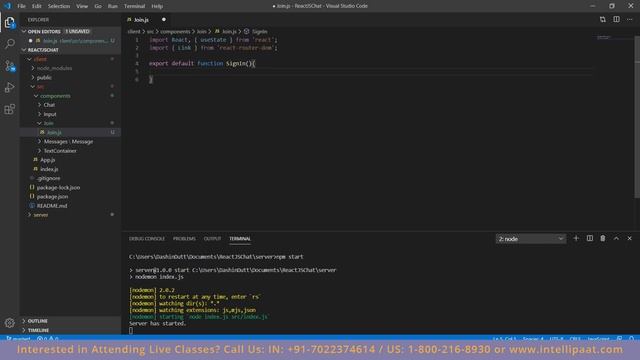This screenshot has width=640, height=360.
Task: Open editor More Actions ellipsis menu
Action: (x=630, y=20)
